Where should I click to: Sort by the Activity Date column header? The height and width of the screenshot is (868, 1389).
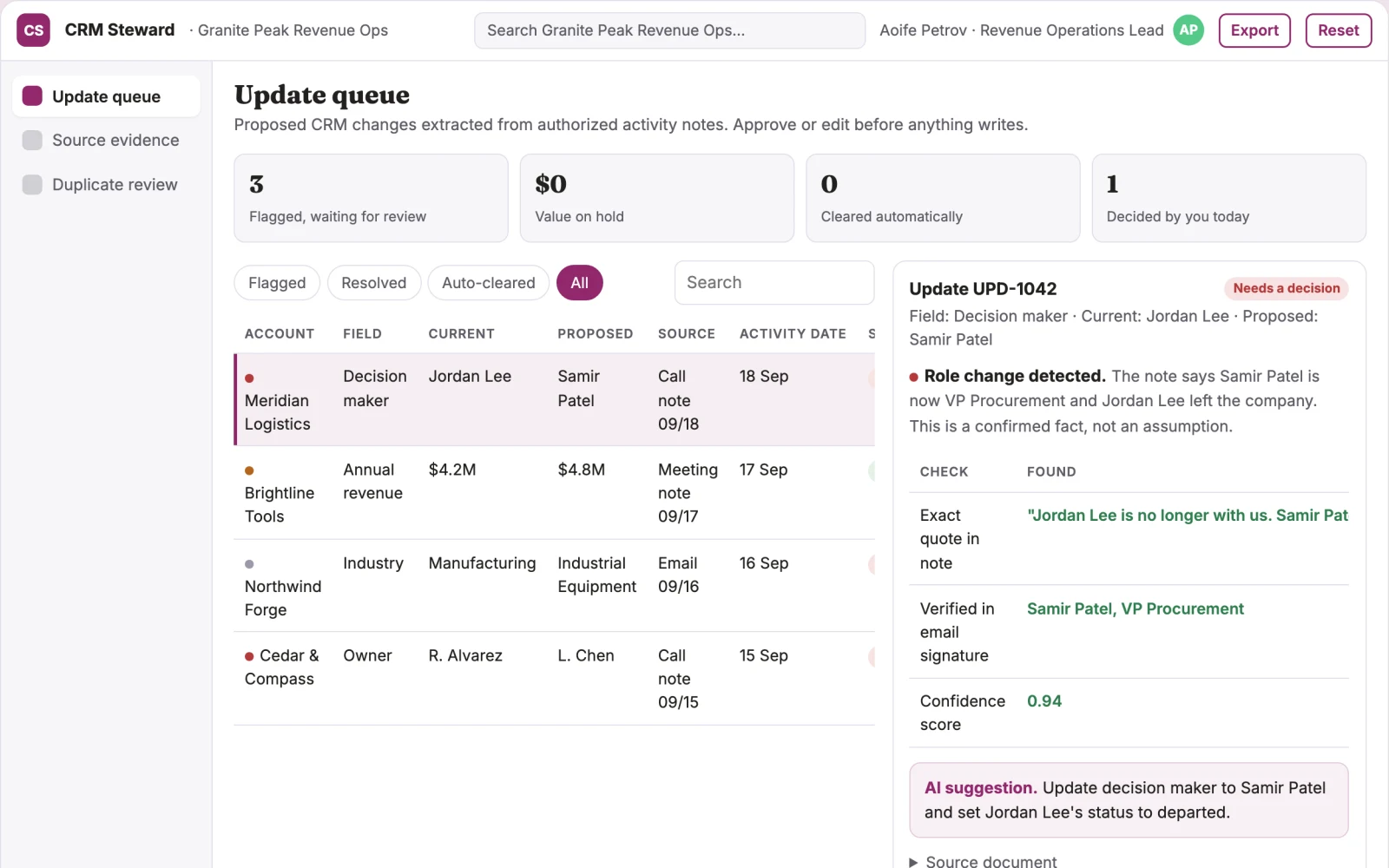(793, 334)
